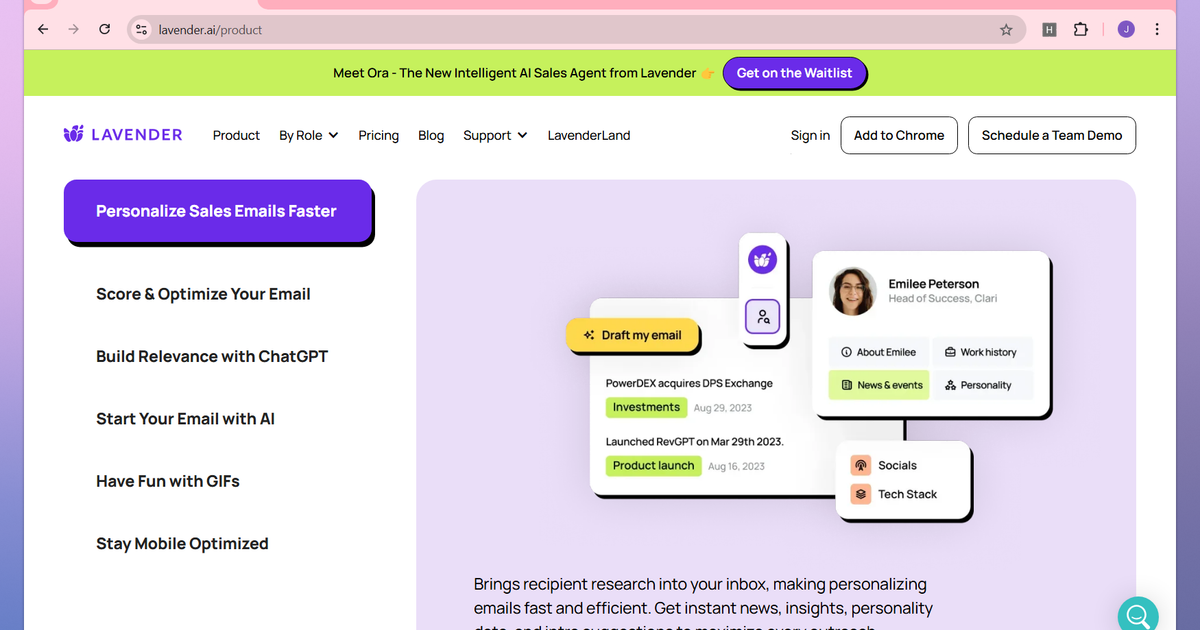The image size is (1200, 630).
Task: Select Score & Optimize Your Email
Action: click(x=203, y=294)
